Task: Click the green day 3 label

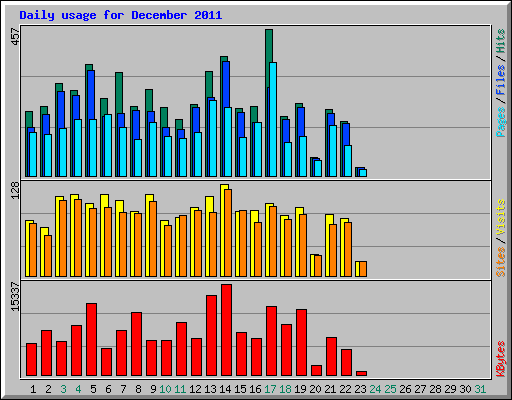Action: click(x=63, y=389)
